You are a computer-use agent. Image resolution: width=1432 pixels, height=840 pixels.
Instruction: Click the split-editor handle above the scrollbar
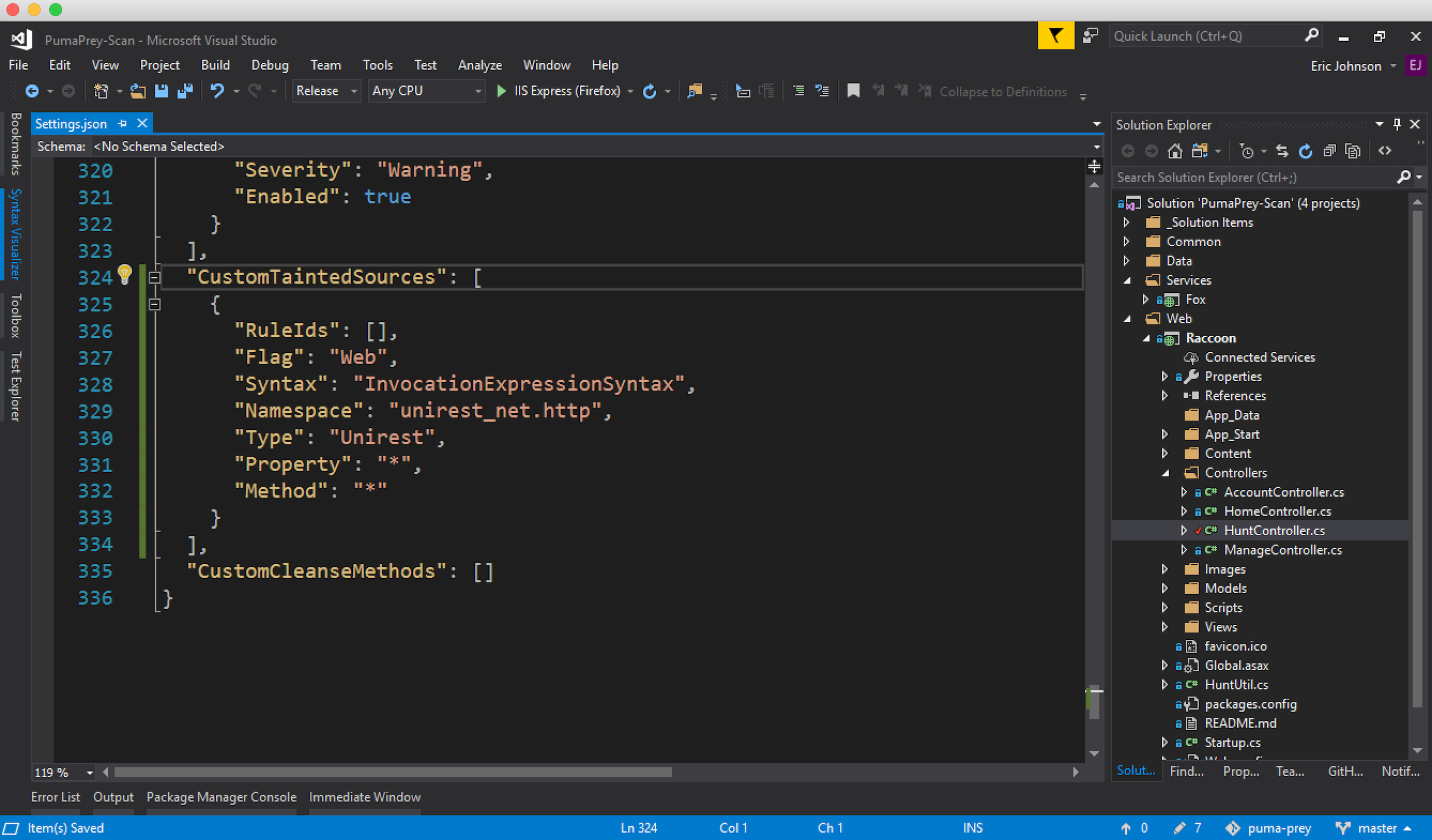[x=1094, y=167]
